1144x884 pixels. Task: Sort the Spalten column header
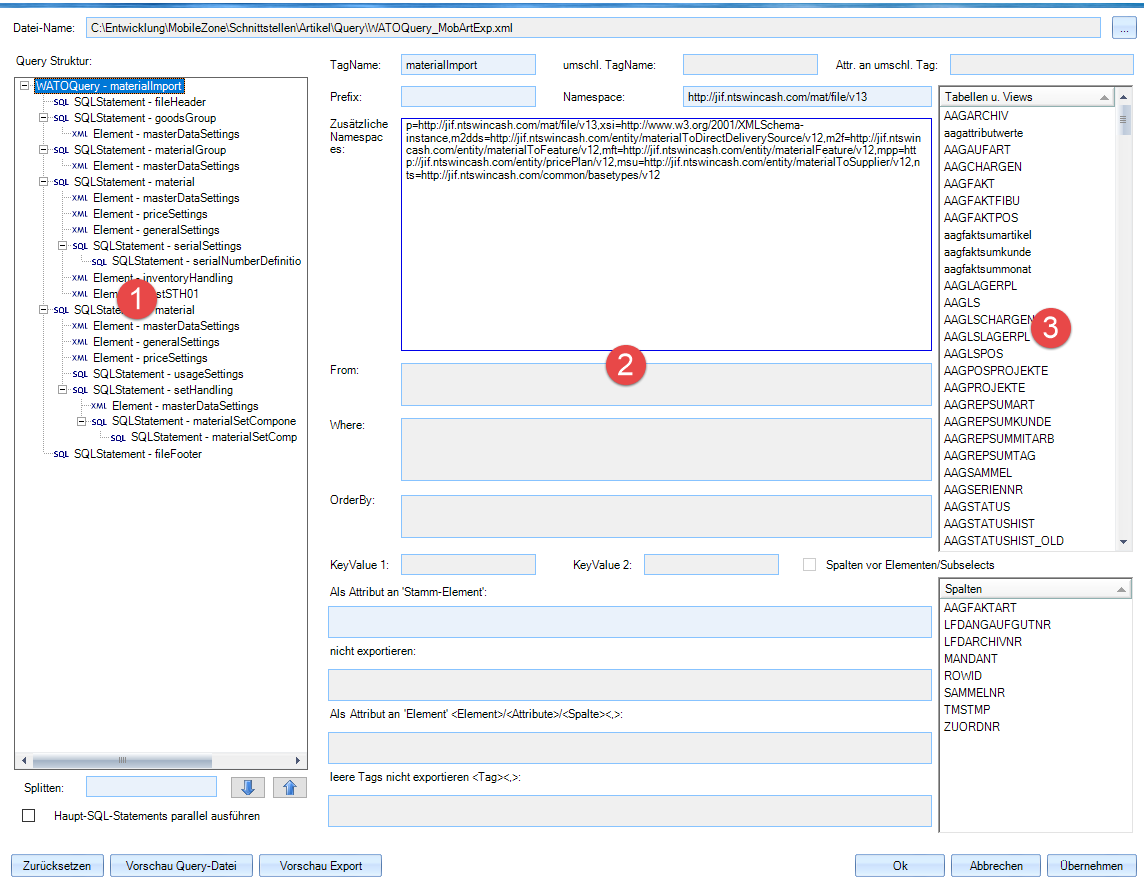click(x=1035, y=589)
